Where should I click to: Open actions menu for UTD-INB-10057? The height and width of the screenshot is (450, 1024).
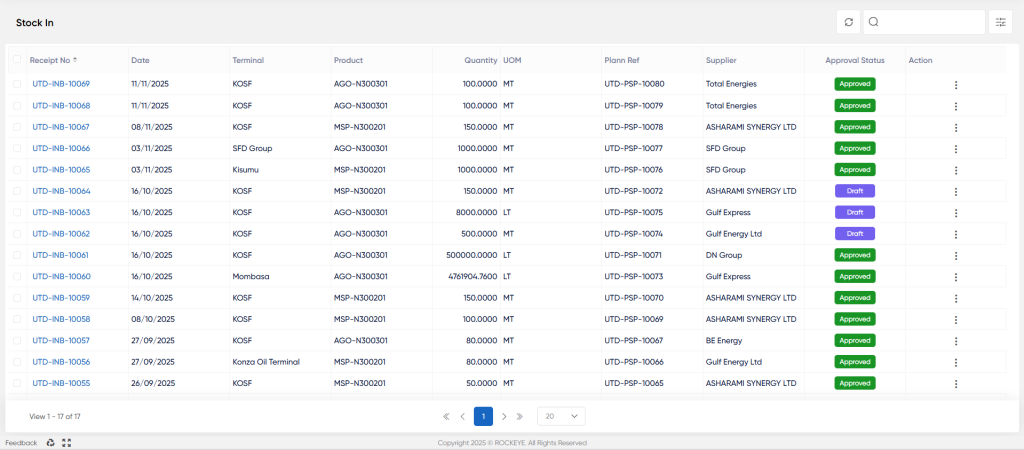click(x=955, y=341)
